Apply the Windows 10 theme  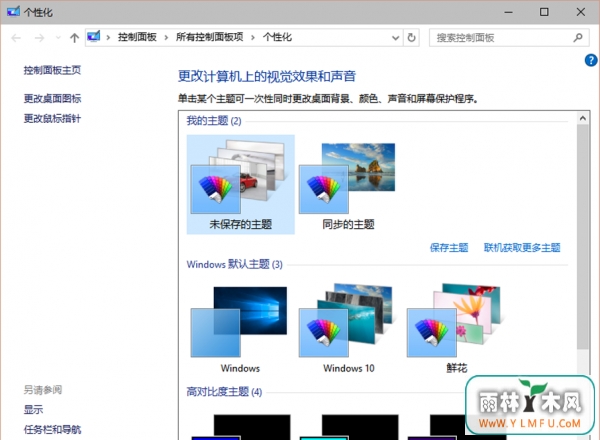pos(349,329)
